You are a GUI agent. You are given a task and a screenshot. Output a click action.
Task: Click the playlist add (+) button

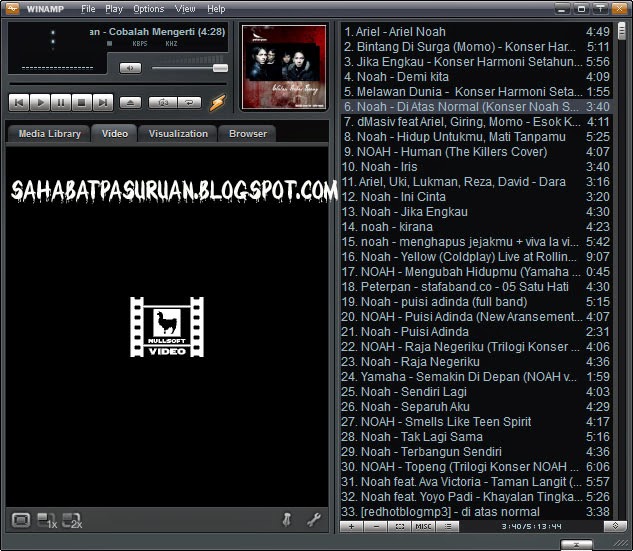(352, 526)
